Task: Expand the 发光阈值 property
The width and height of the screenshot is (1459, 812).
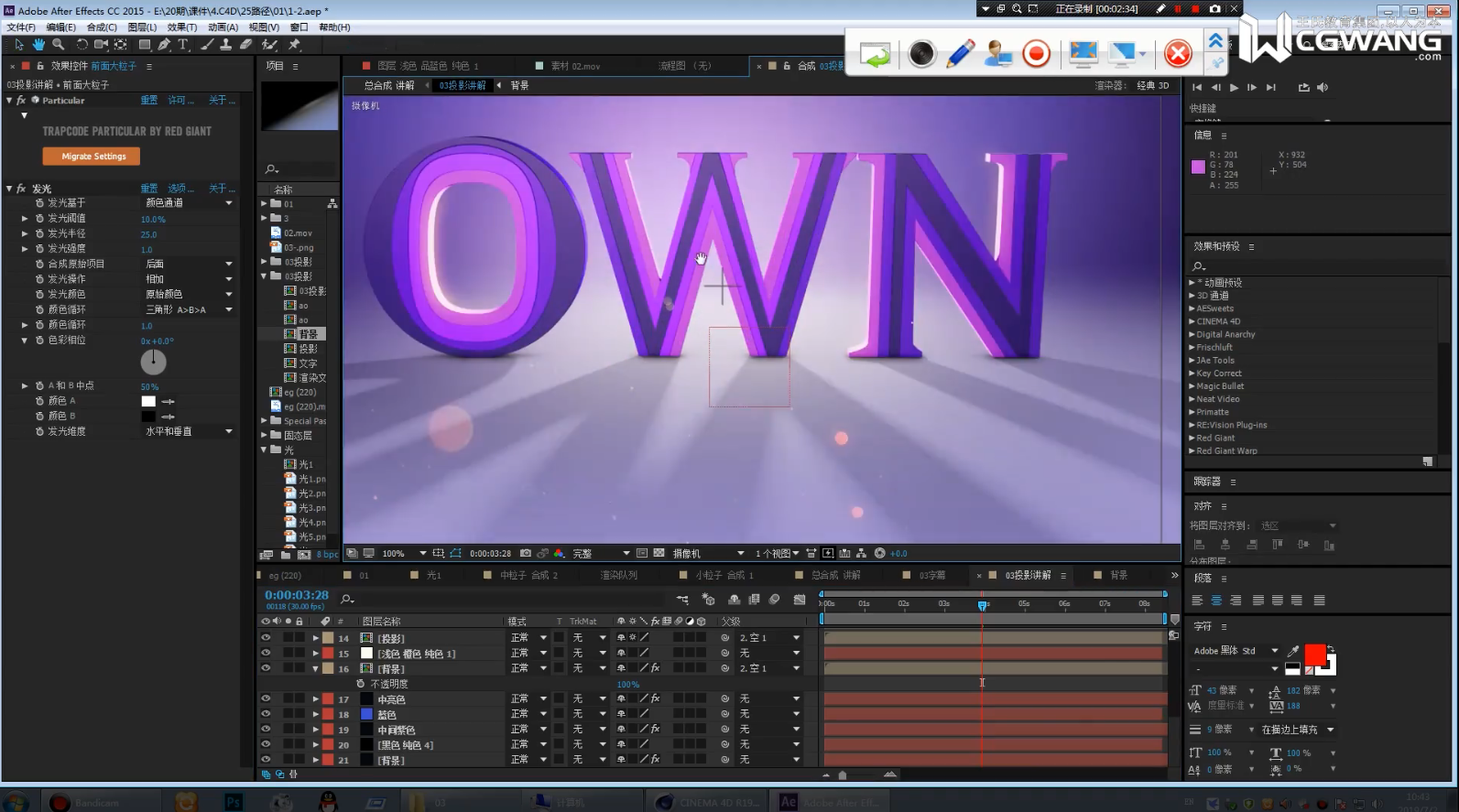Action: point(25,219)
